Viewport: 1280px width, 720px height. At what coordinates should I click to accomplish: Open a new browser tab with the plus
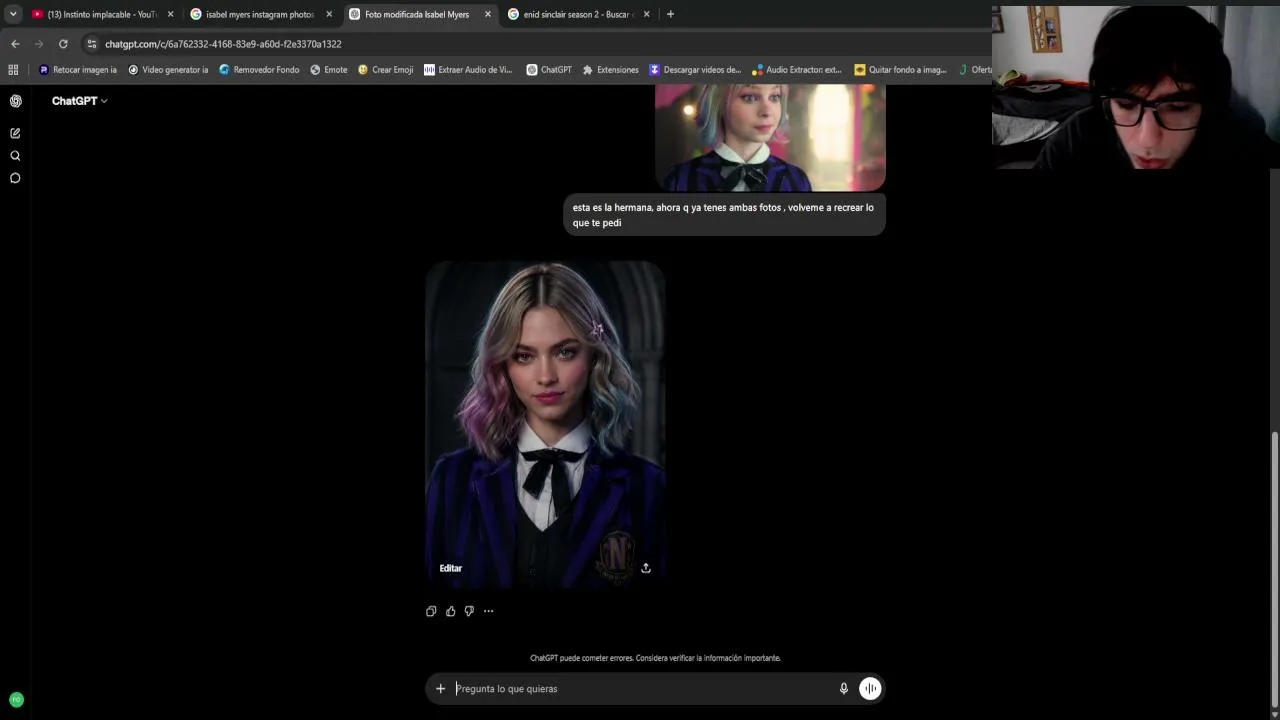coord(670,14)
